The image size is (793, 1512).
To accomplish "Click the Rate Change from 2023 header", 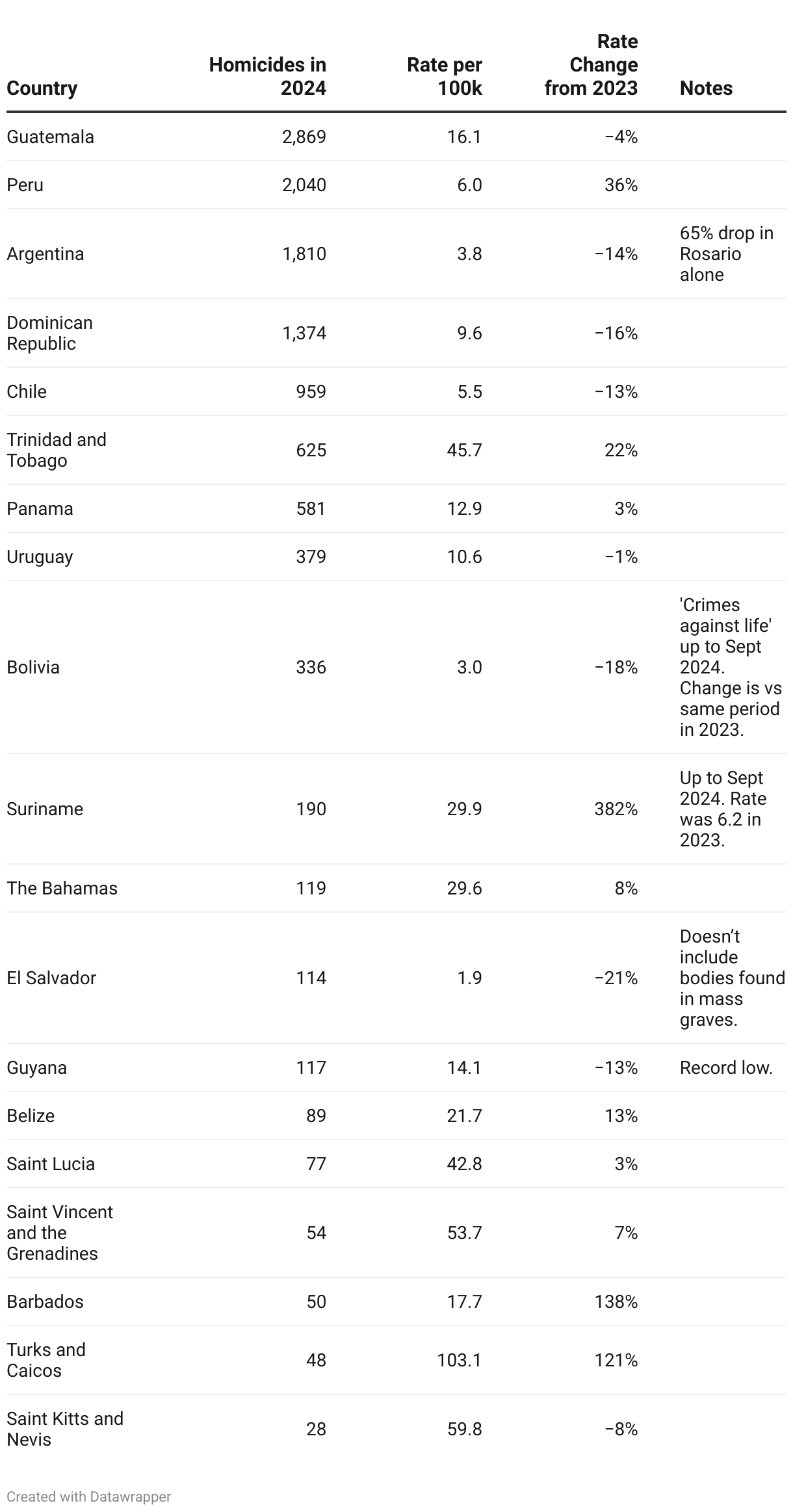I will (591, 65).
